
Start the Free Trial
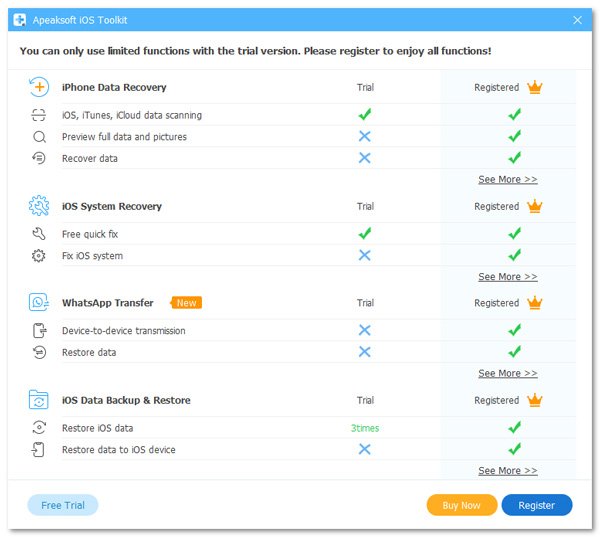pos(63,505)
